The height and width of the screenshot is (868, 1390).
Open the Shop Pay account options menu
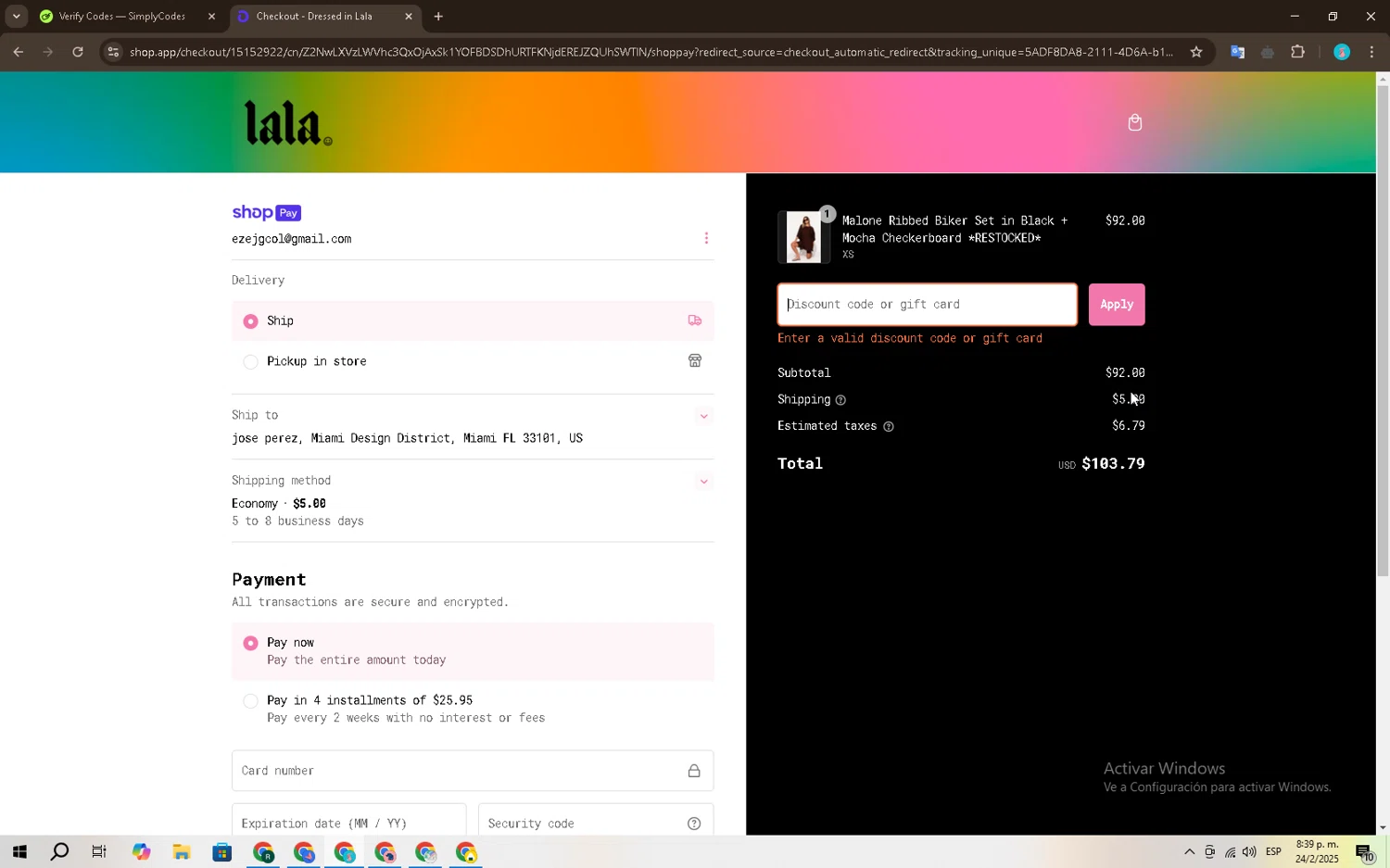pos(706,238)
